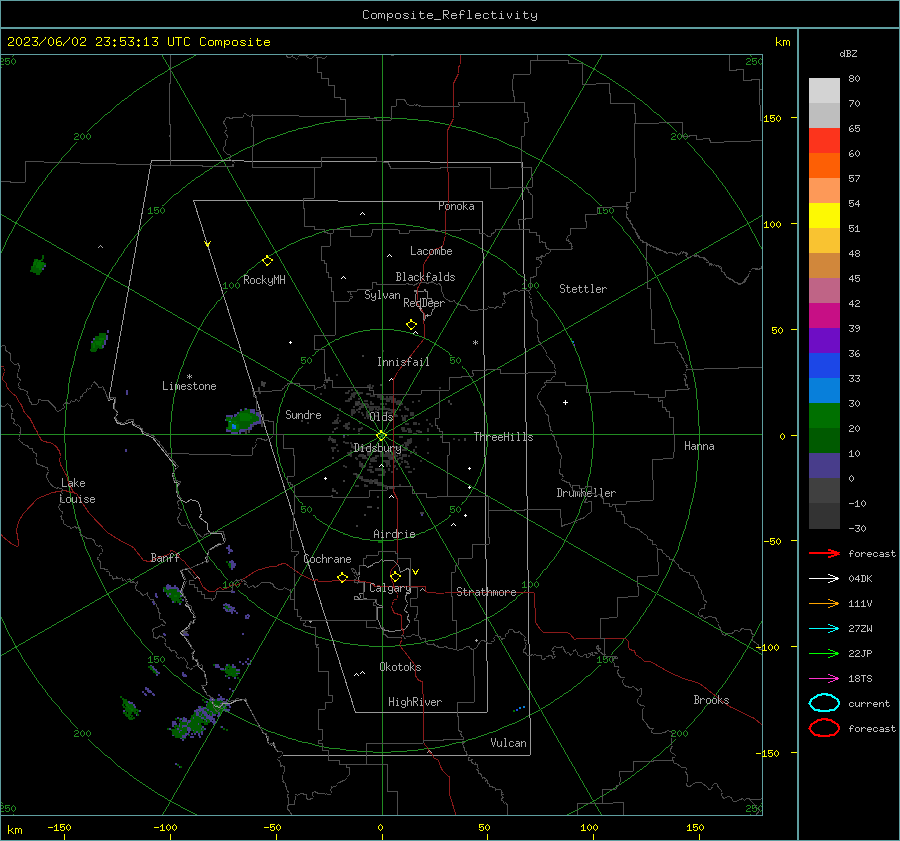Image resolution: width=900 pixels, height=841 pixels.
Task: Click the orange 111V arrow legend icon
Action: tap(824, 603)
